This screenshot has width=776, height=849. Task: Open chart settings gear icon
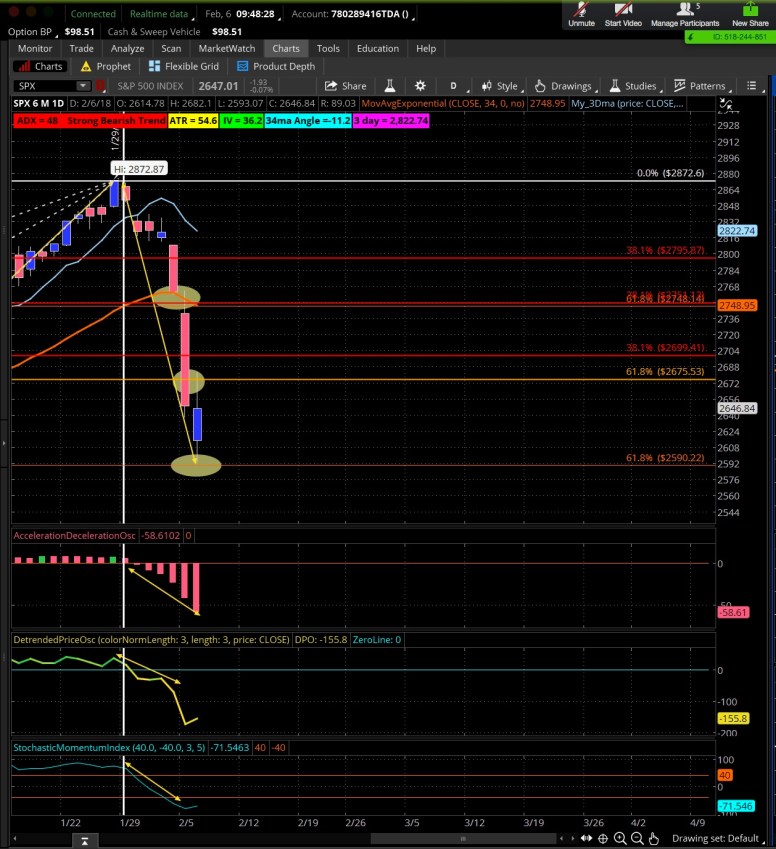(420, 86)
